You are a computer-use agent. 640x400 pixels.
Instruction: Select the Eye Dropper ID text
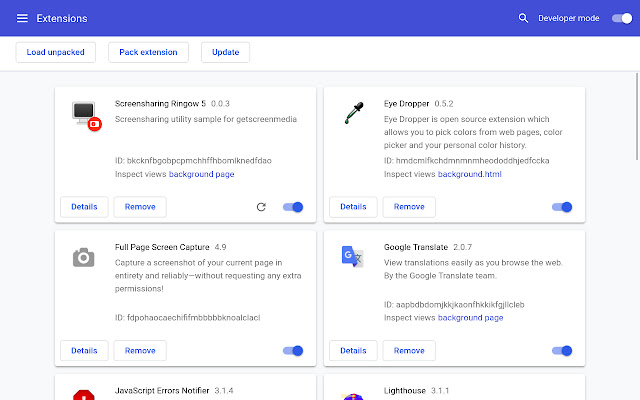(x=467, y=161)
